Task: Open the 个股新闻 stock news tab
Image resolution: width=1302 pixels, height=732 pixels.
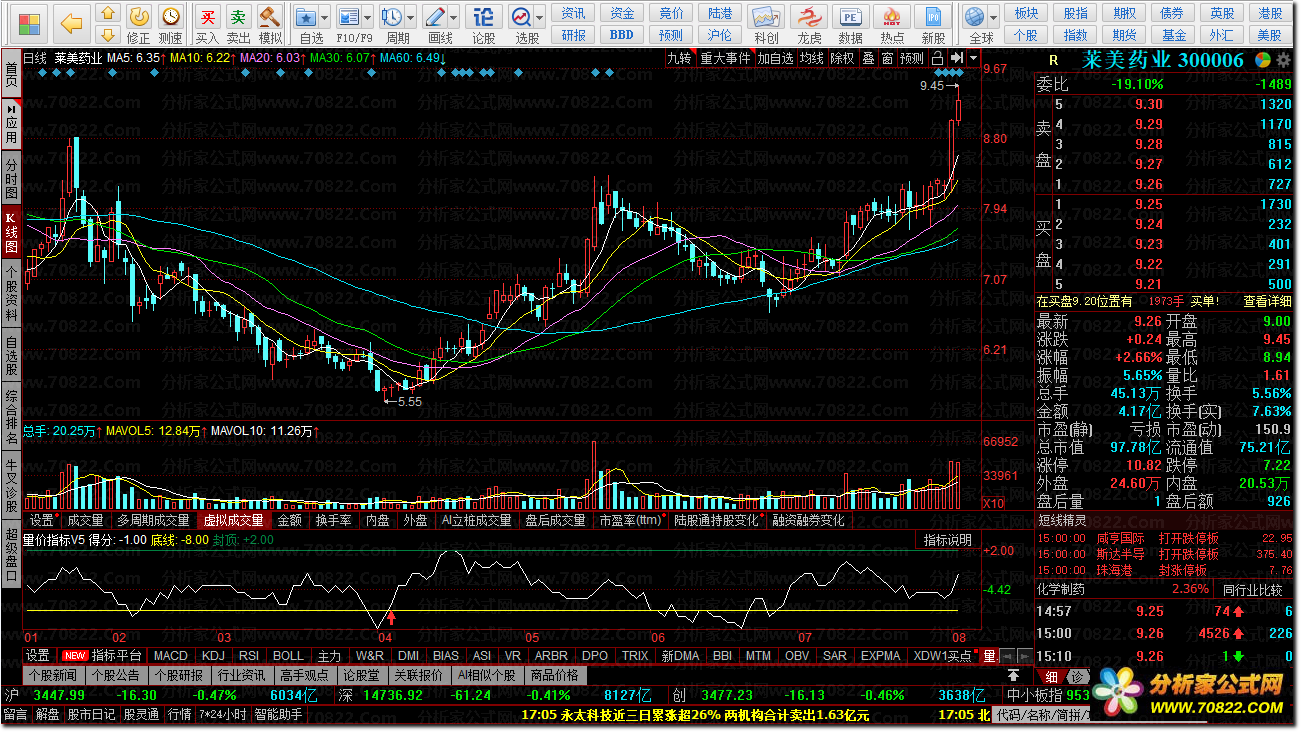Action: click(x=52, y=675)
